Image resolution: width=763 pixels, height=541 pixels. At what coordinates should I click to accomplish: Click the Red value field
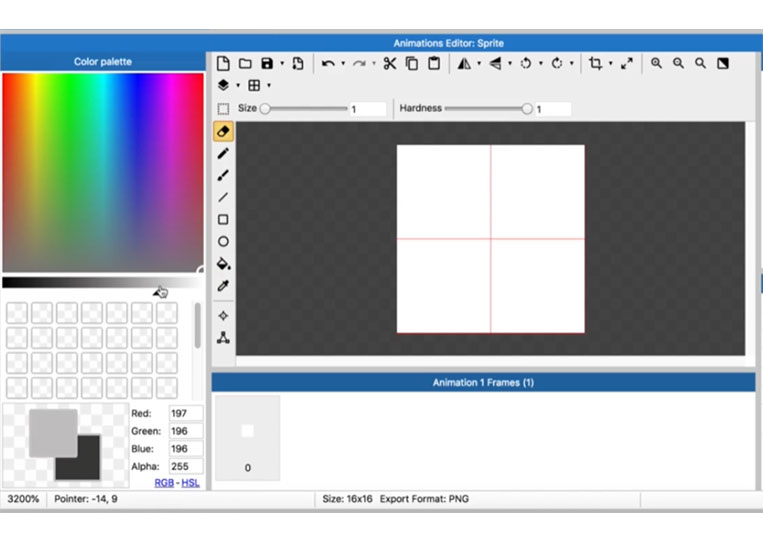coord(186,413)
